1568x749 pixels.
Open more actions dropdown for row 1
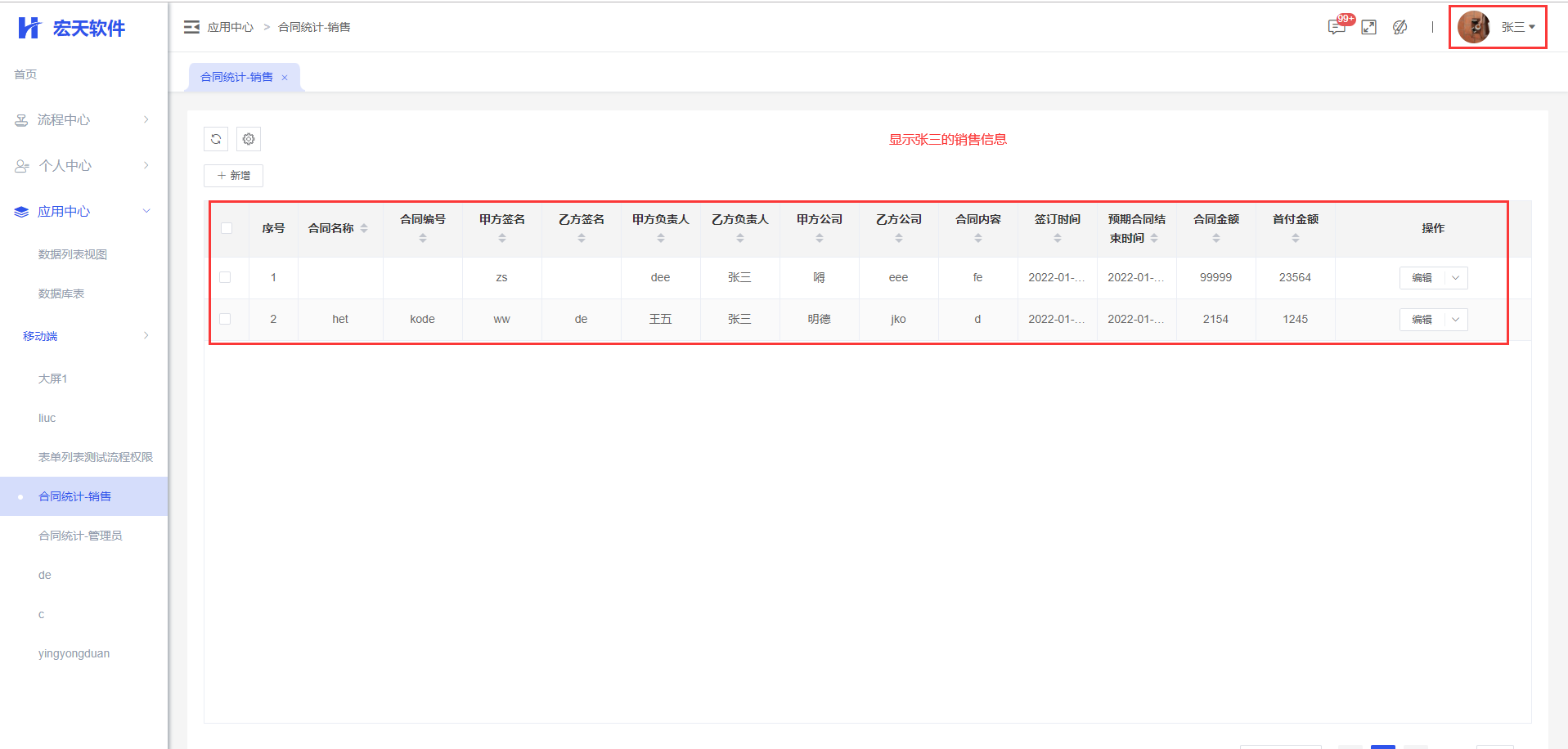[1455, 278]
